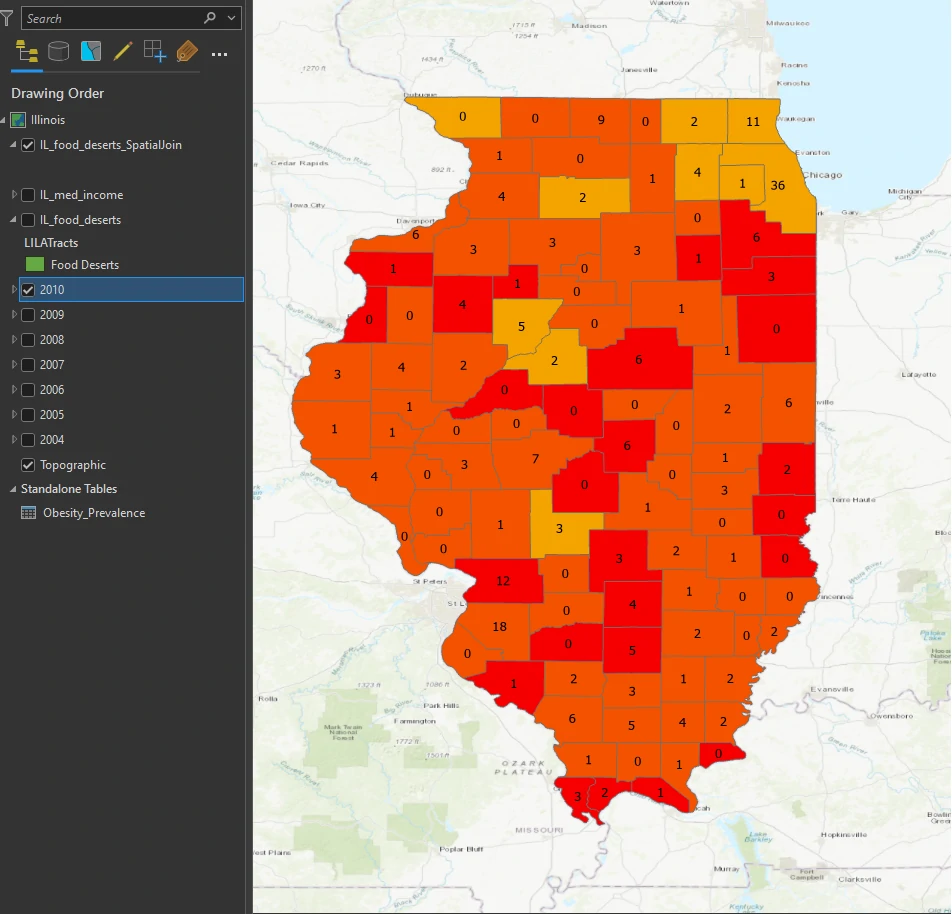
Task: Uncheck the 2010 layer visibility
Action: click(x=28, y=290)
